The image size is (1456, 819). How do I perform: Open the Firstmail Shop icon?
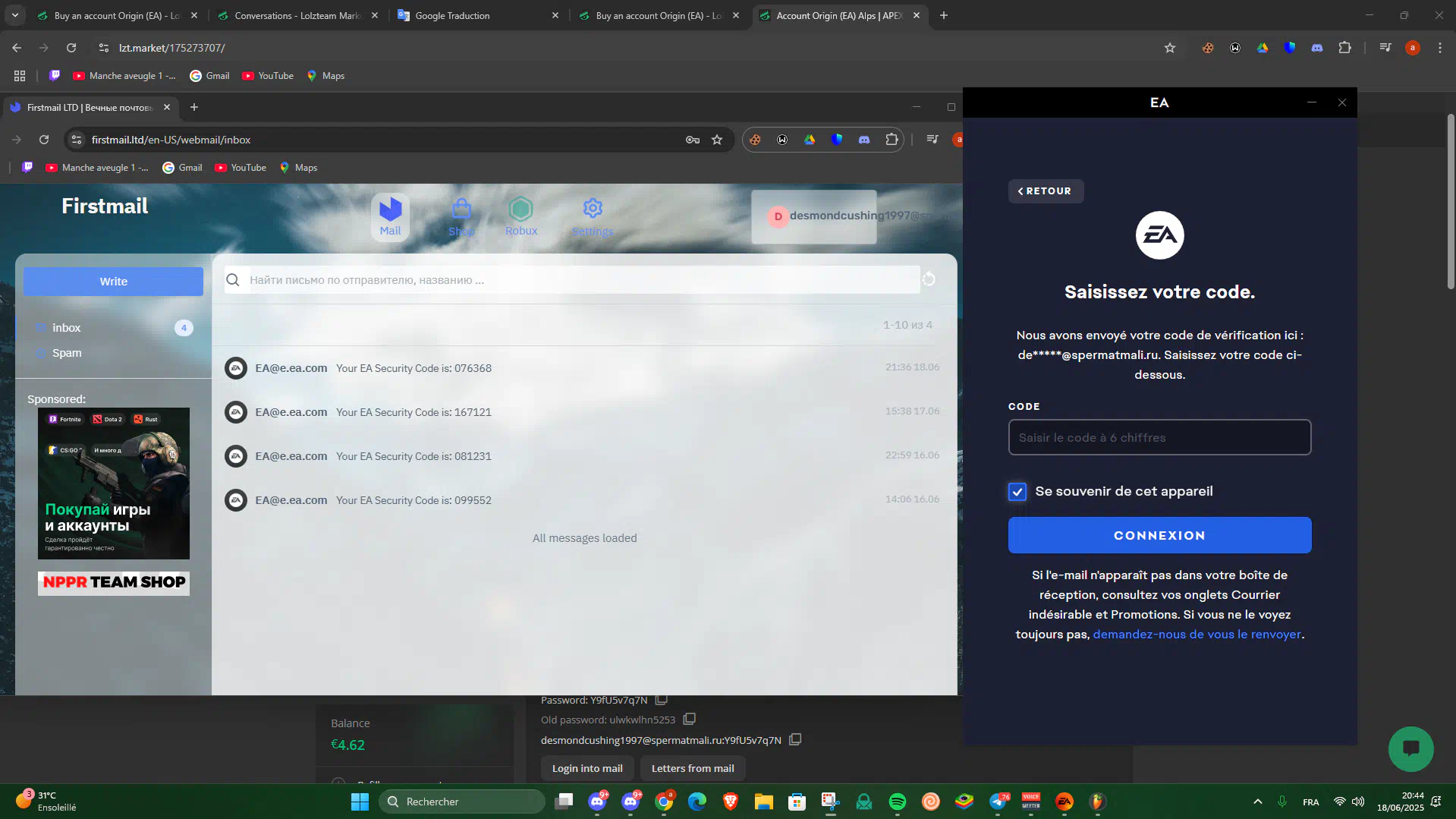461,216
